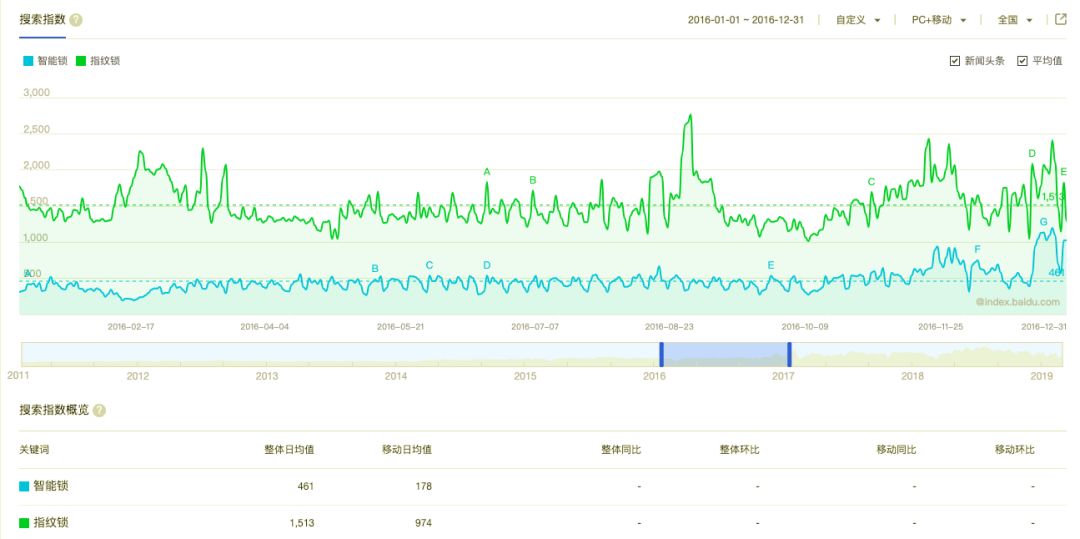This screenshot has width=1080, height=539.
Task: Click 智能锁 keyword in the overview table
Action: (50, 487)
